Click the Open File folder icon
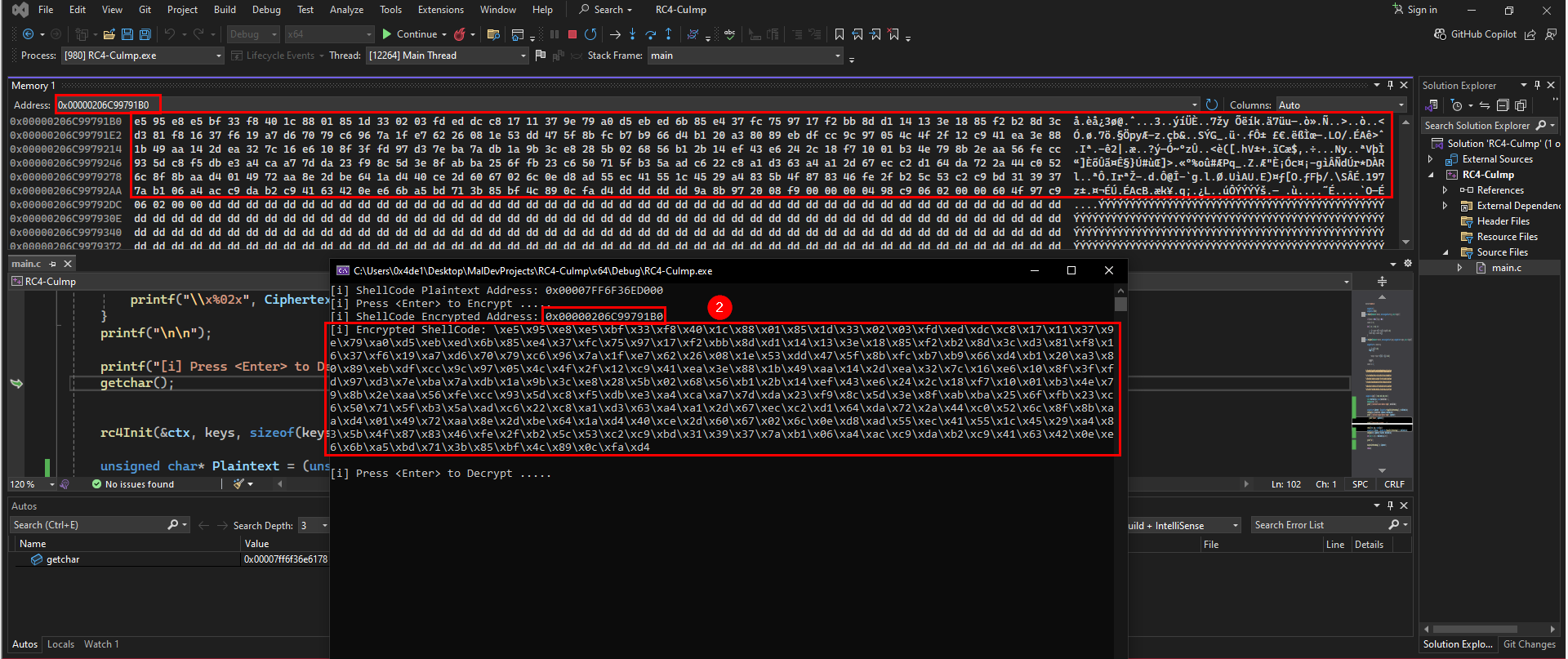This screenshot has height=659, width=1568. 109,34
